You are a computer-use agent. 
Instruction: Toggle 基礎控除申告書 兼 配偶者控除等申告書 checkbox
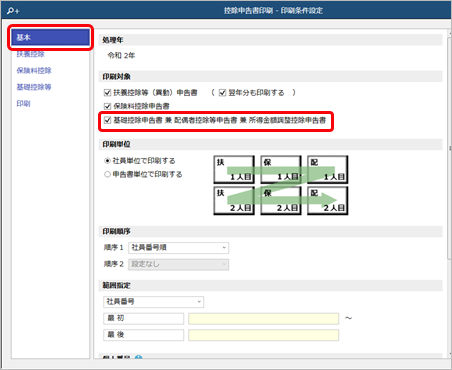[x=107, y=120]
